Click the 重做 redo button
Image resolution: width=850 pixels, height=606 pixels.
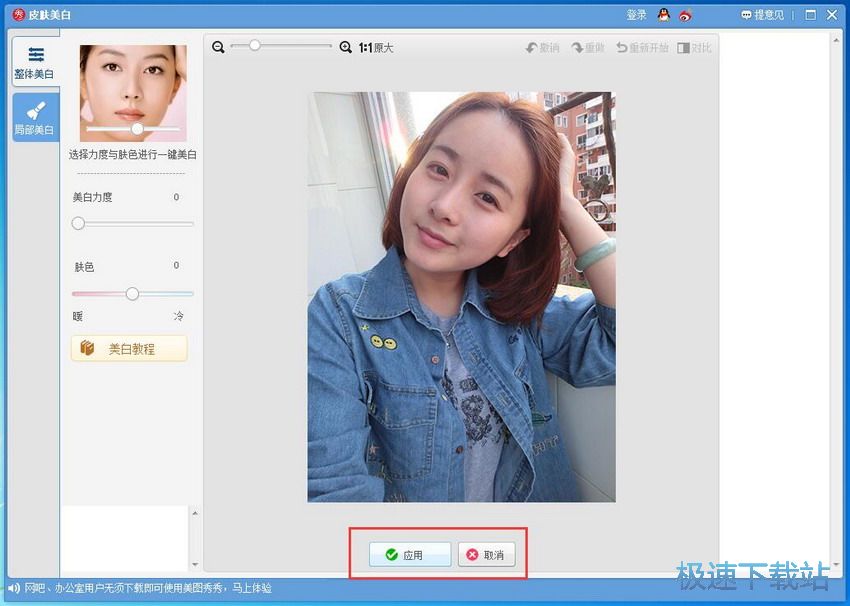(588, 48)
